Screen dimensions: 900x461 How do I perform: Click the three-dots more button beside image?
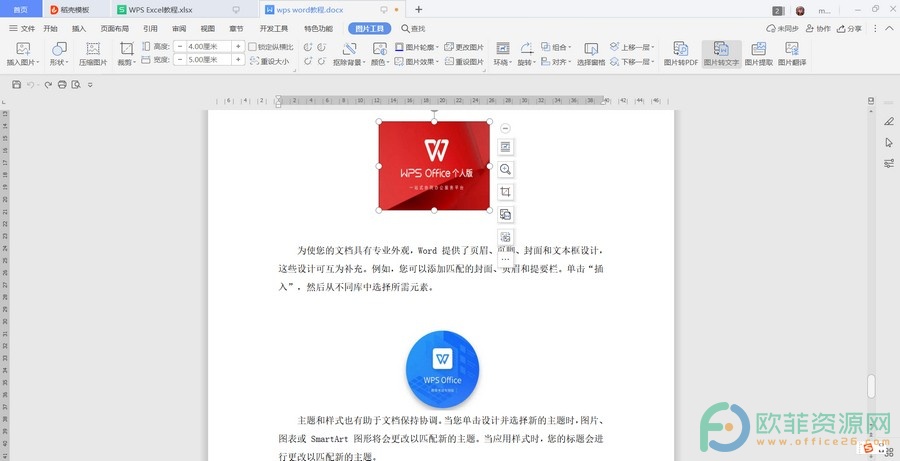[x=505, y=259]
